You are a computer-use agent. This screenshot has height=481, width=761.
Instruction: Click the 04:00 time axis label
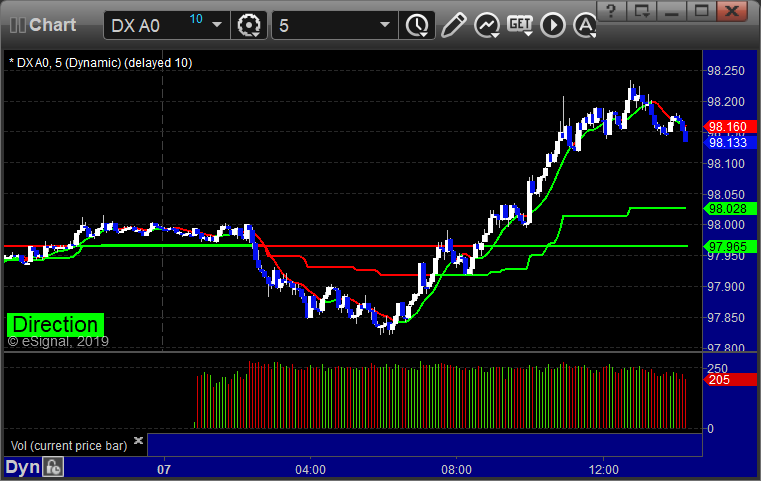point(310,470)
